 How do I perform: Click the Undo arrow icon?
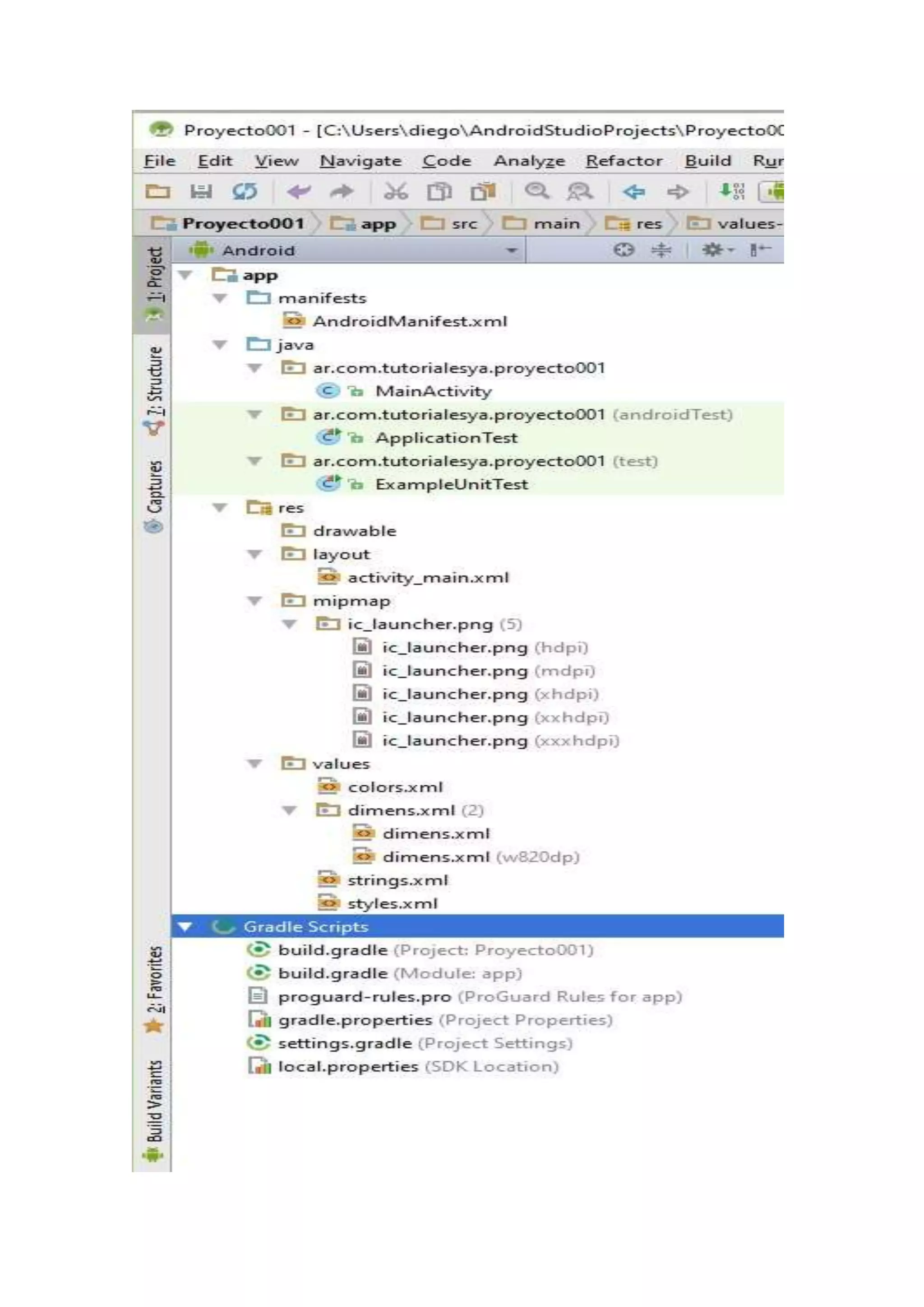(x=299, y=192)
